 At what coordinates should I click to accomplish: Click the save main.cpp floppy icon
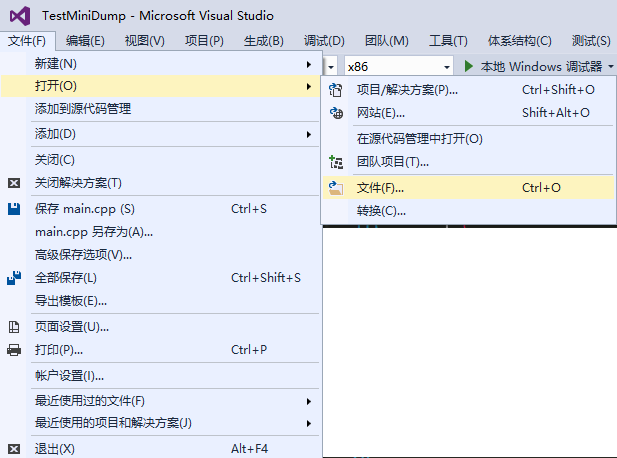click(x=14, y=209)
